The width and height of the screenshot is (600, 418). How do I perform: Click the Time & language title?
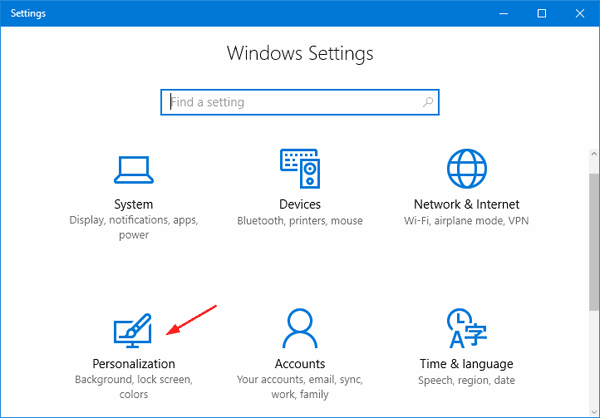[x=466, y=364]
